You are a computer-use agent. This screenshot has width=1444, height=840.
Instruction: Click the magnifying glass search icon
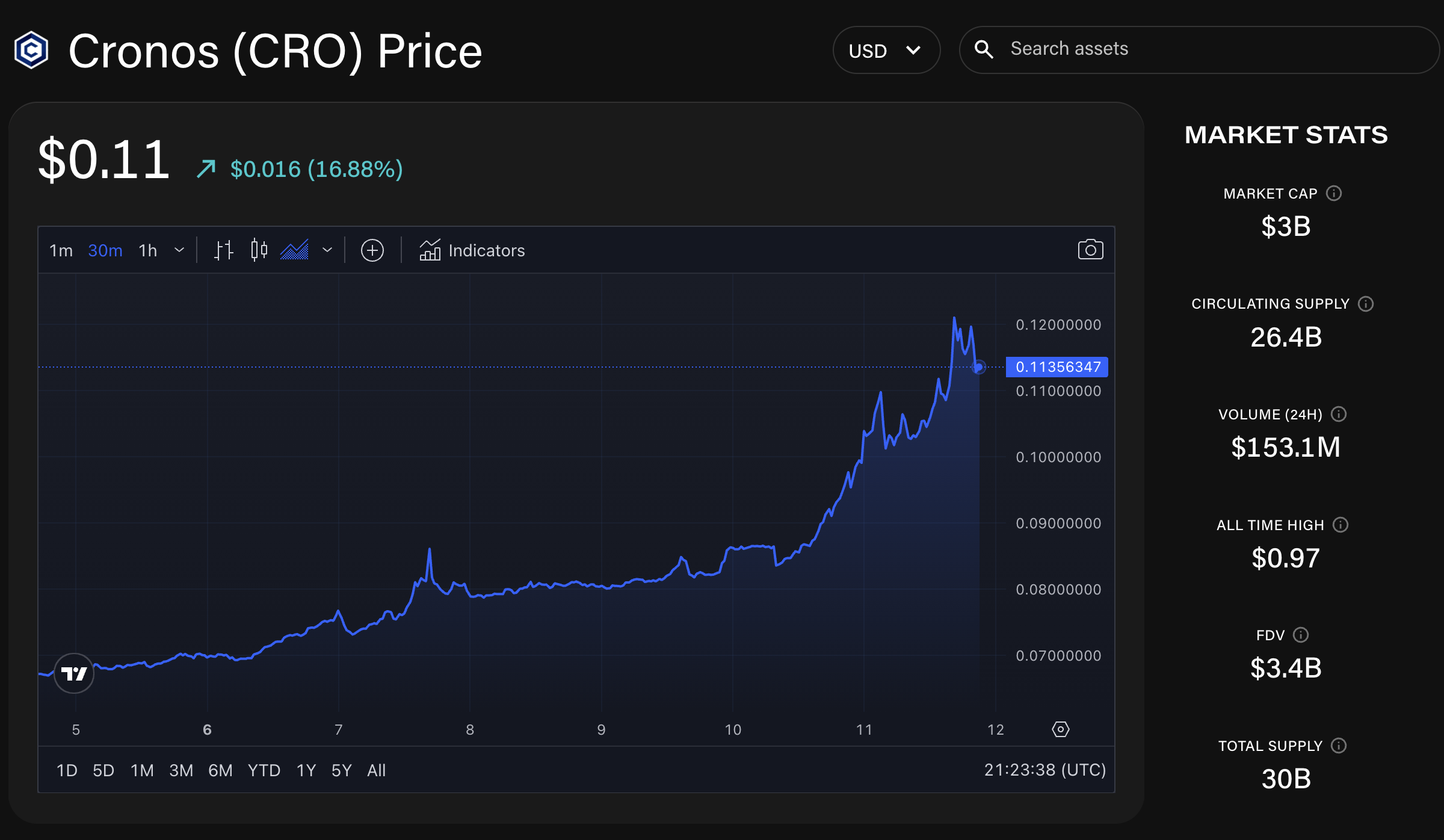[984, 49]
